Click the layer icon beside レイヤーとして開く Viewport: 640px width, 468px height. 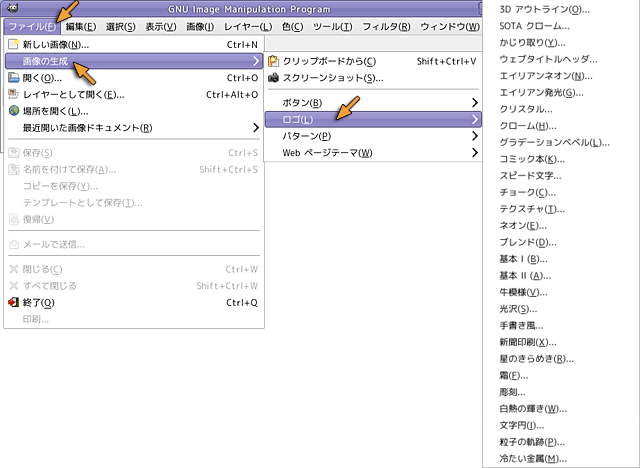coord(13,95)
